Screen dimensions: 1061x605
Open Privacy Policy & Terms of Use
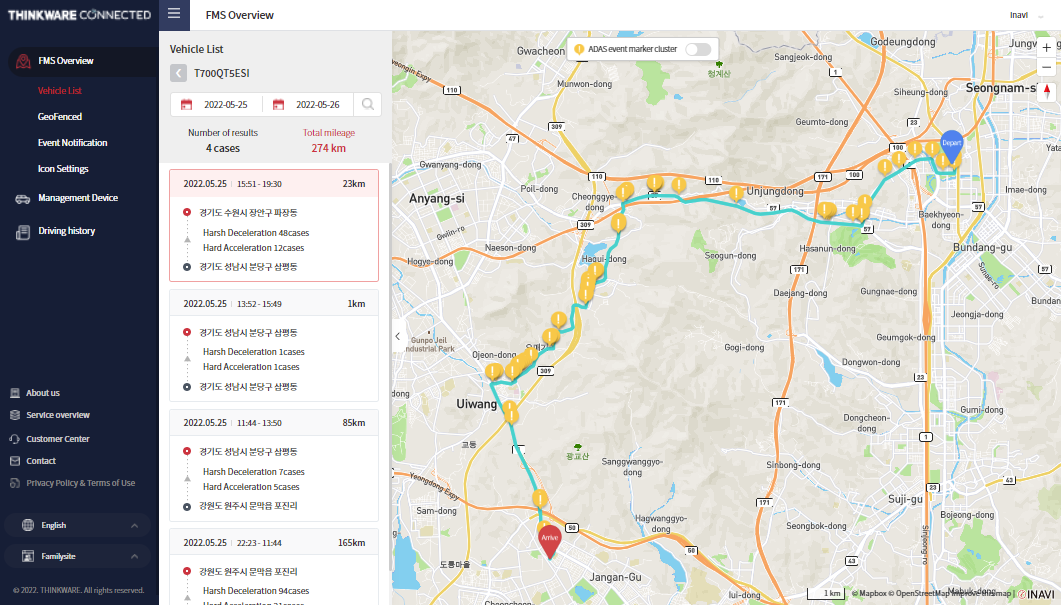[x=81, y=483]
